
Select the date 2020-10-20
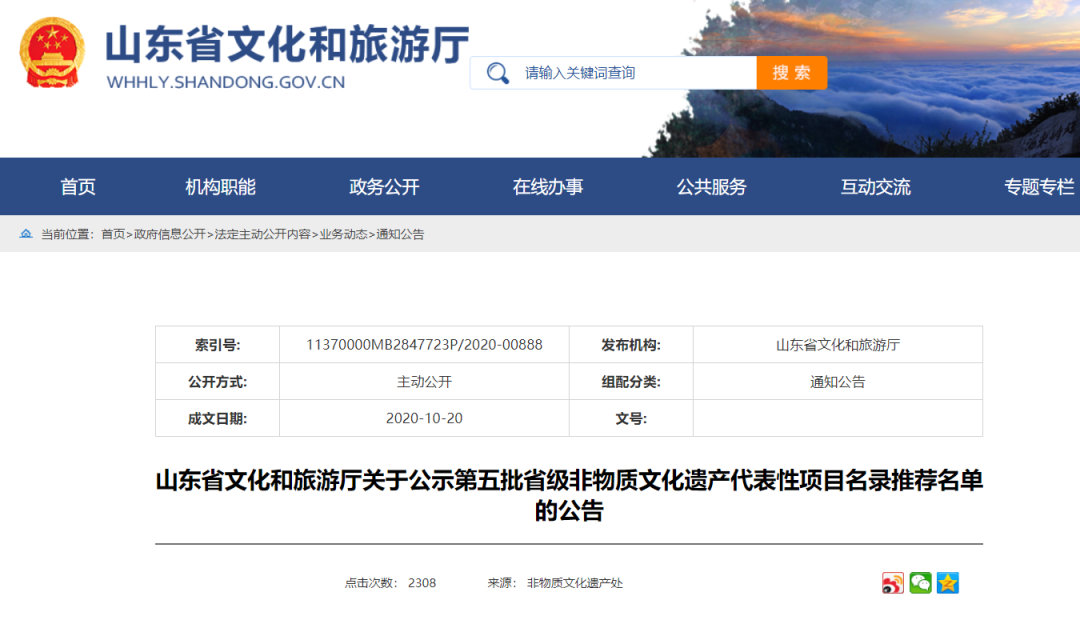point(424,418)
